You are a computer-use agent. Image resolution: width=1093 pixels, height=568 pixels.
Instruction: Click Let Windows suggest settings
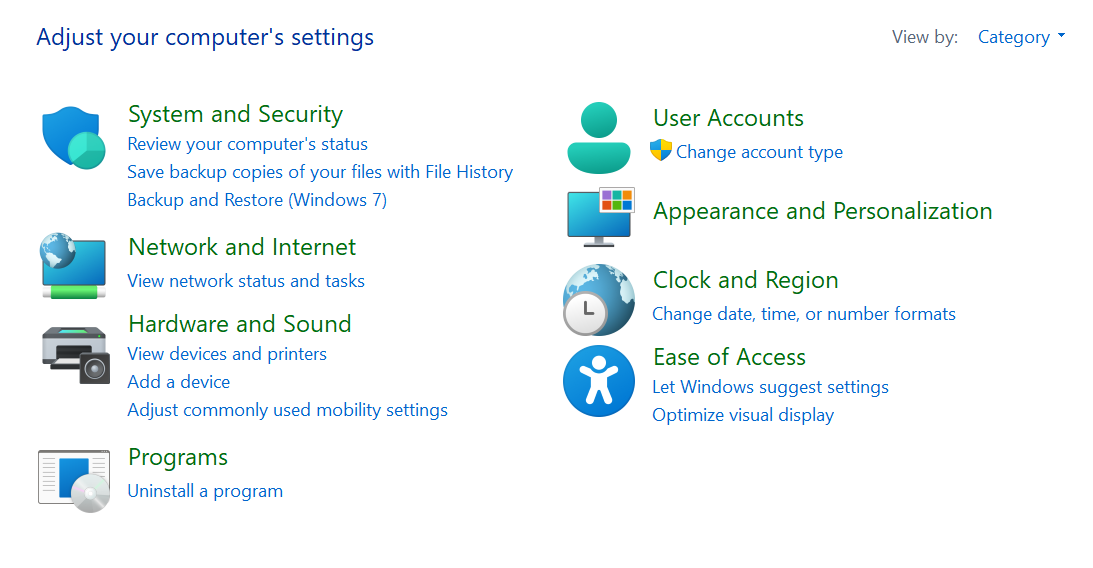[x=770, y=387]
